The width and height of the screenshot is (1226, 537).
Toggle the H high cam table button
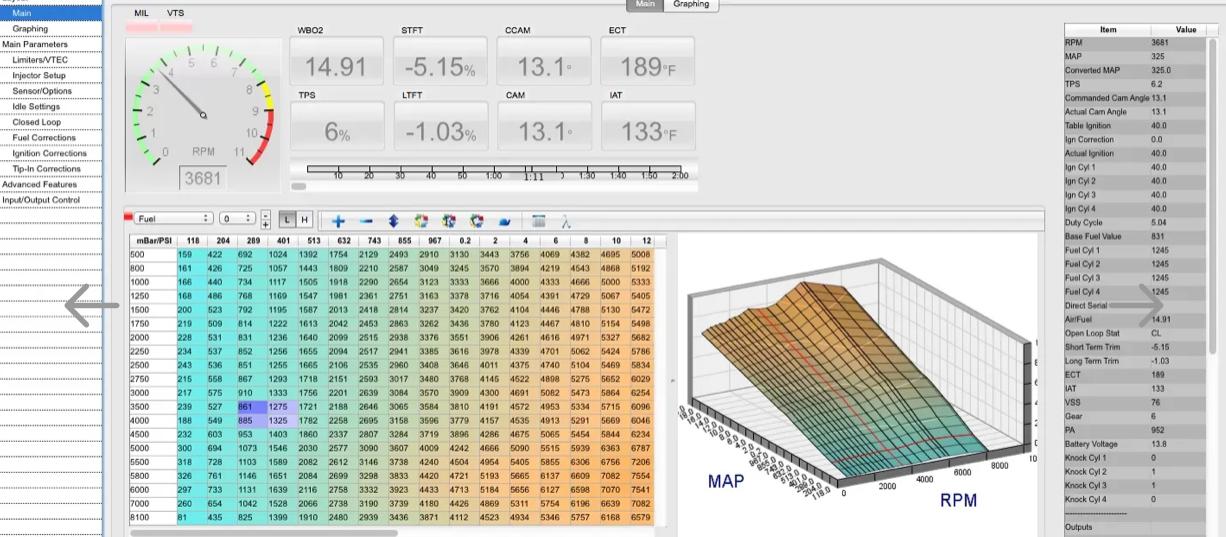304,219
